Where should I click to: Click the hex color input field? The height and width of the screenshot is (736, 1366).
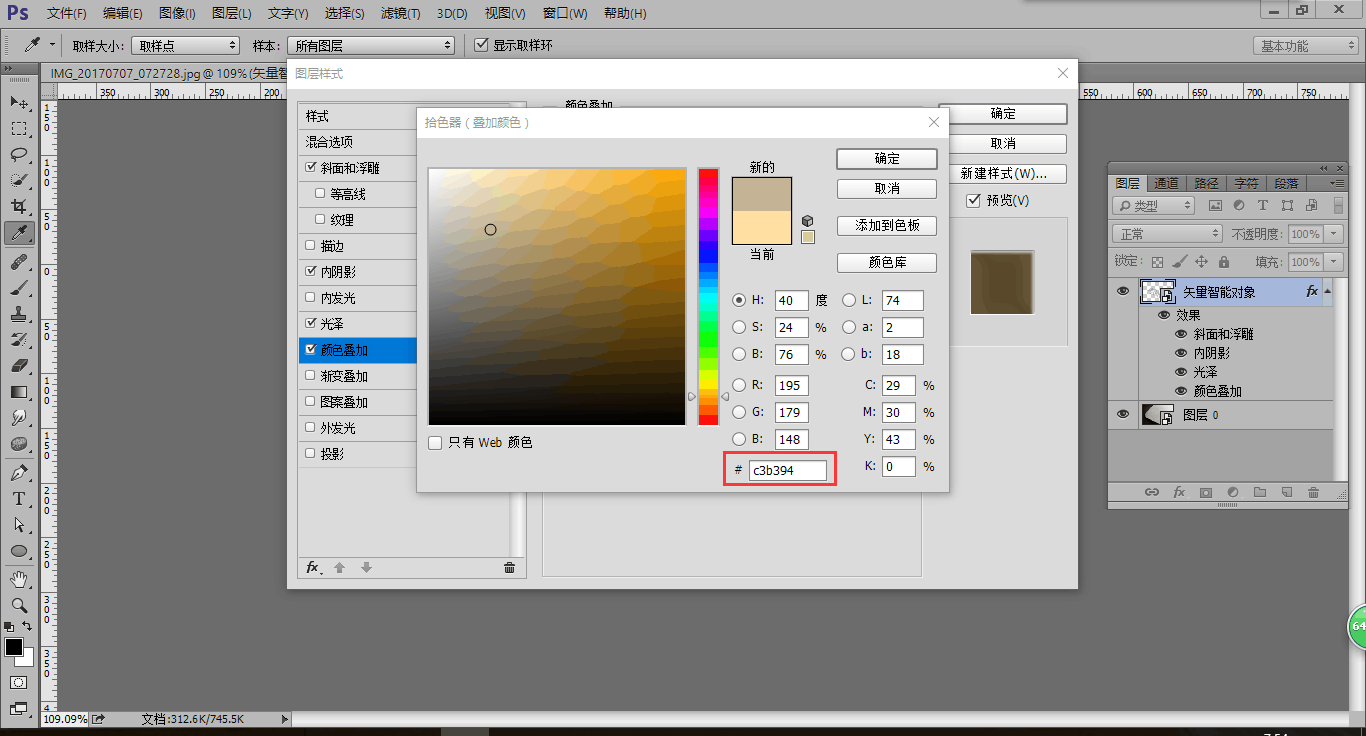(x=787, y=470)
